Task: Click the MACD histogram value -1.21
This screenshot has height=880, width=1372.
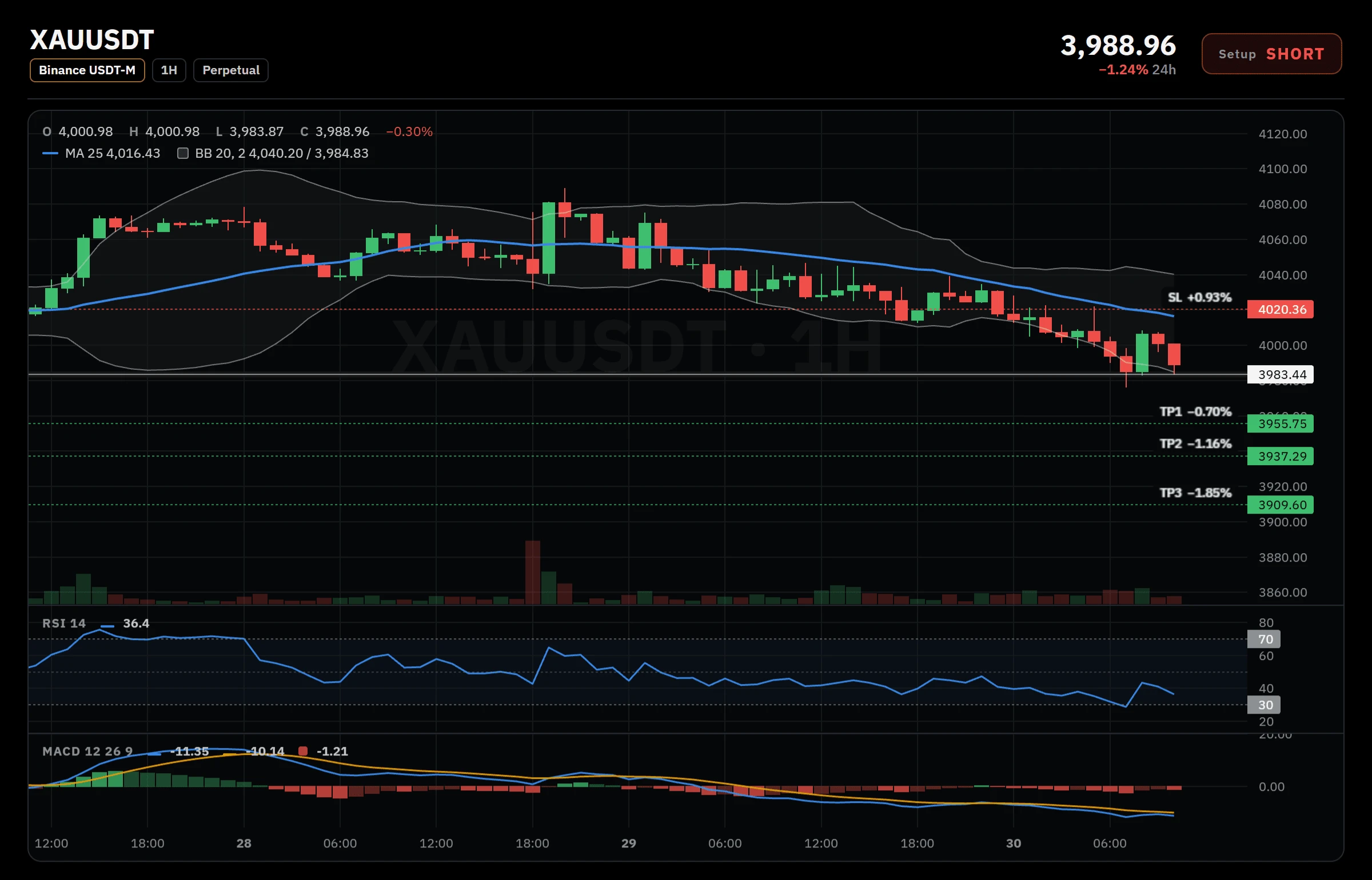Action: coord(332,751)
